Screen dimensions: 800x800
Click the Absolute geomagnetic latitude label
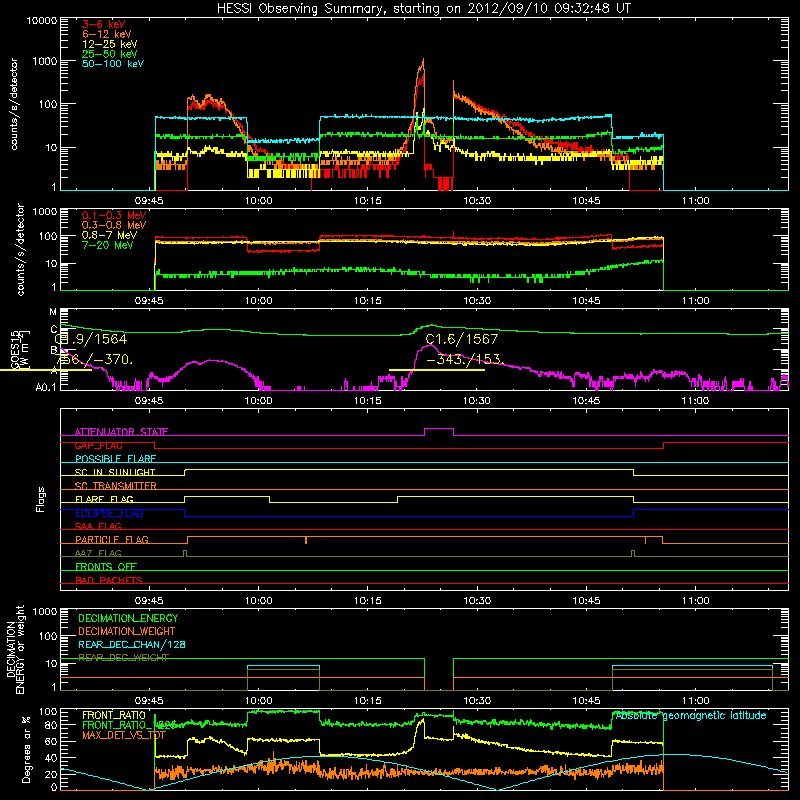click(x=691, y=716)
